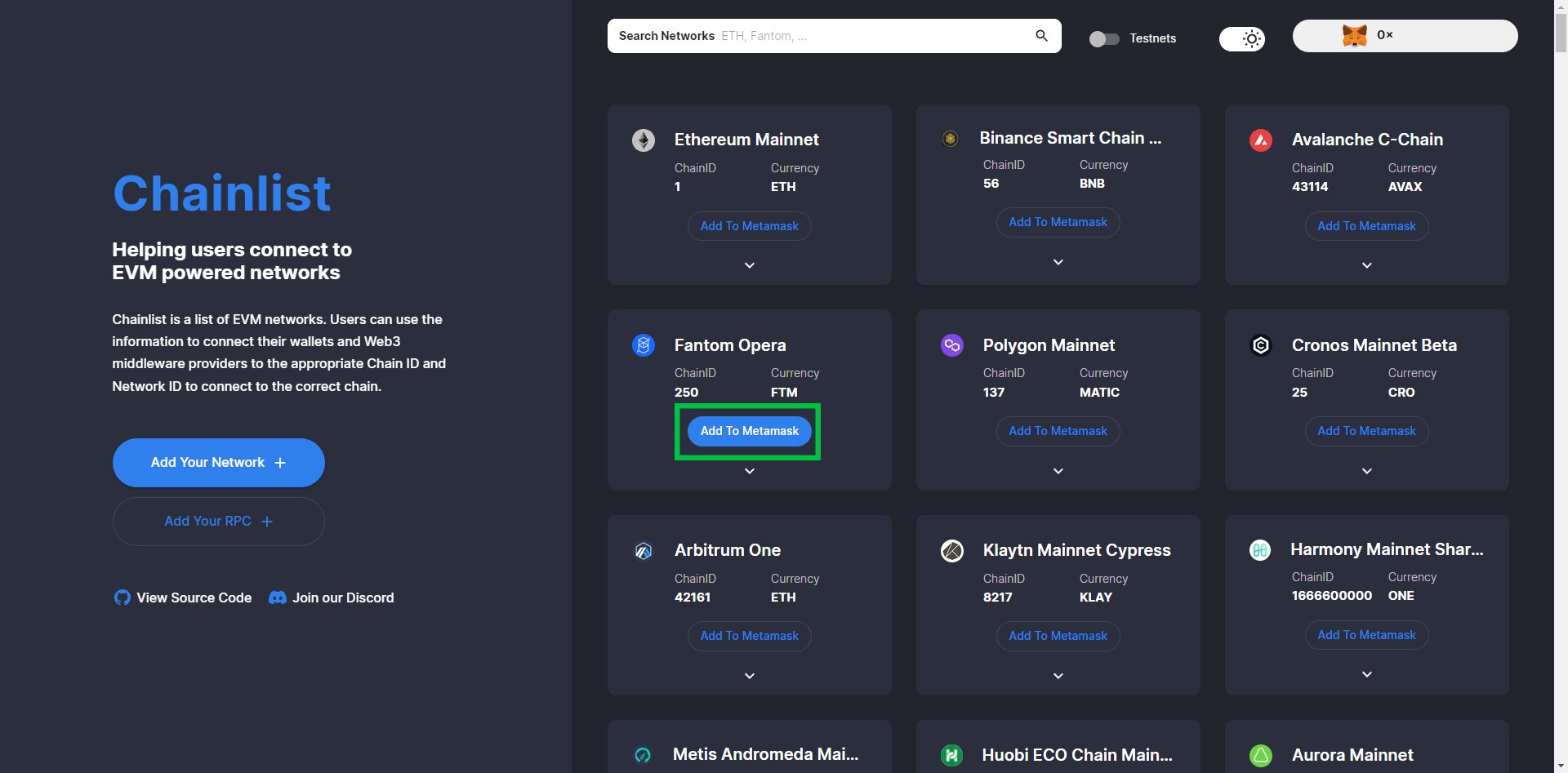The image size is (1568, 773).
Task: Click the Metis Andromeda logo icon
Action: pos(643,755)
